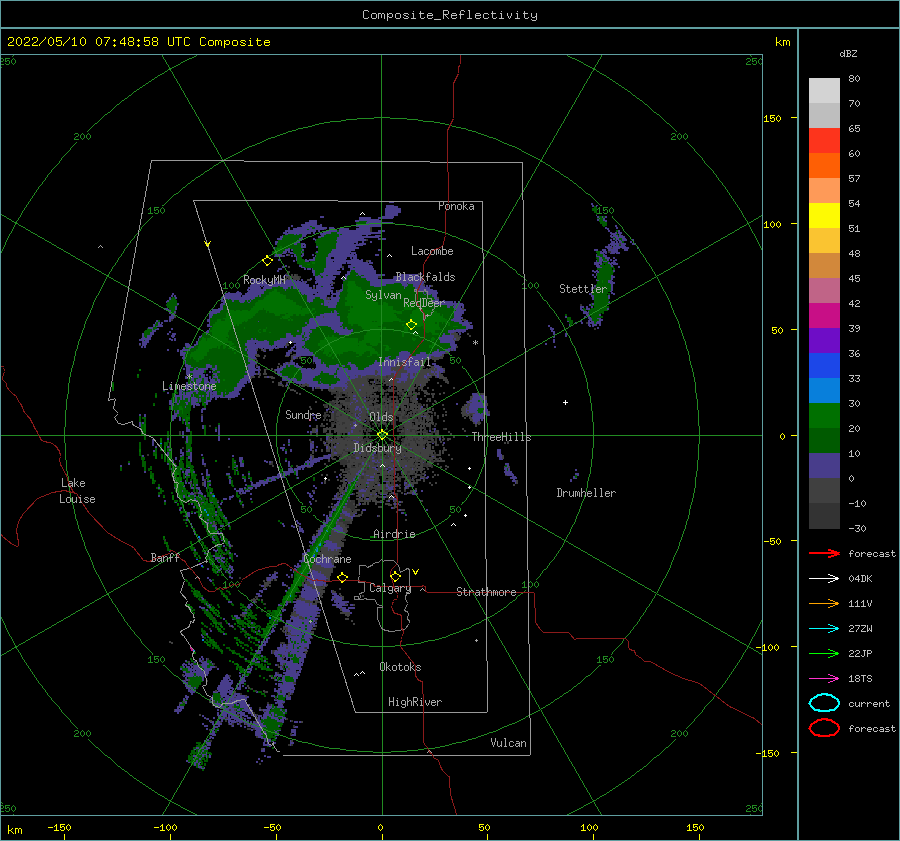Click the purple swatch between 39 and 36
This screenshot has width=900, height=841.
point(824,340)
